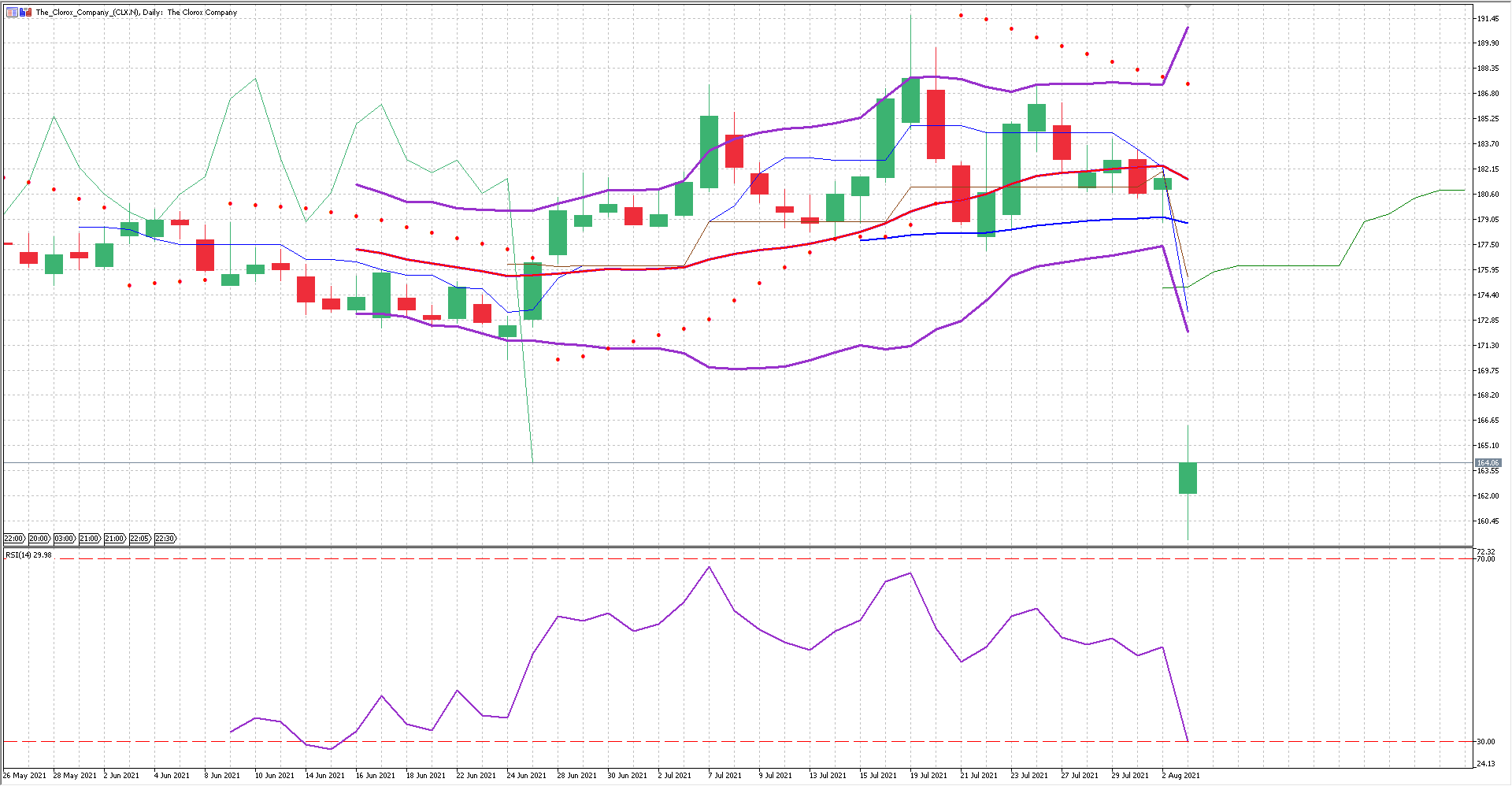
Task: Click the 19 Jul 2021 date label
Action: [928, 776]
